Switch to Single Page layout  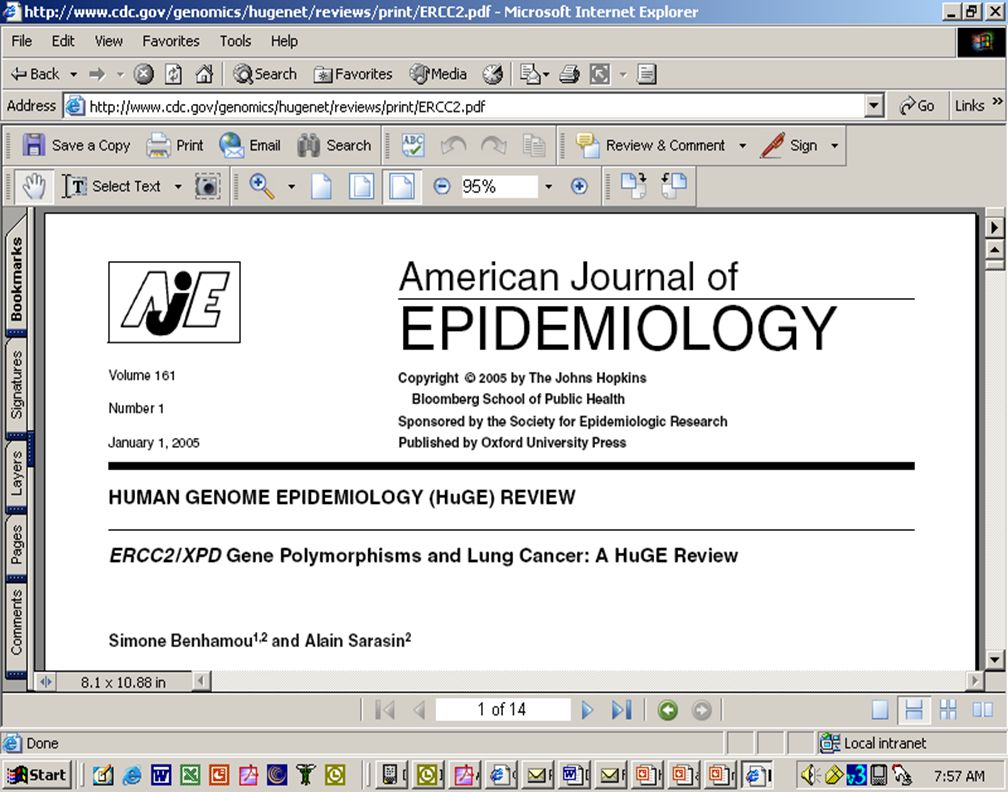(880, 710)
